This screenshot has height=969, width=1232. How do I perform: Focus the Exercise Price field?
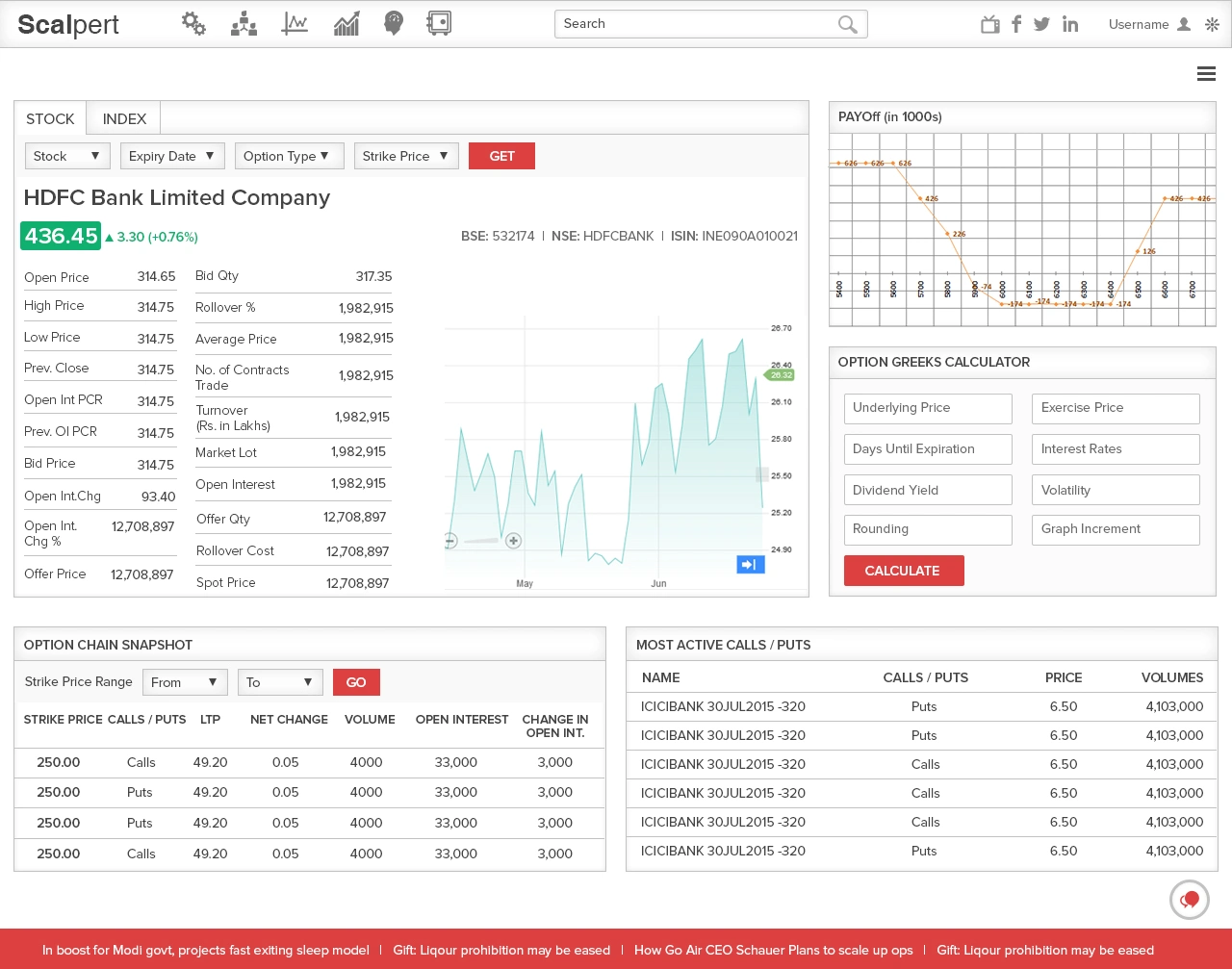(1116, 408)
